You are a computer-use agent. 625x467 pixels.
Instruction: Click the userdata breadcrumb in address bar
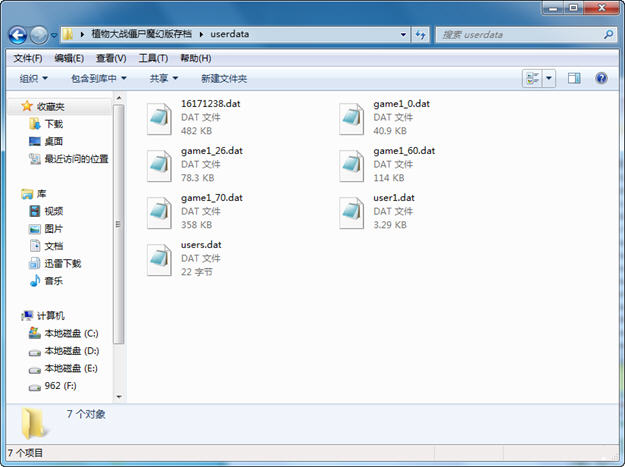click(x=230, y=34)
